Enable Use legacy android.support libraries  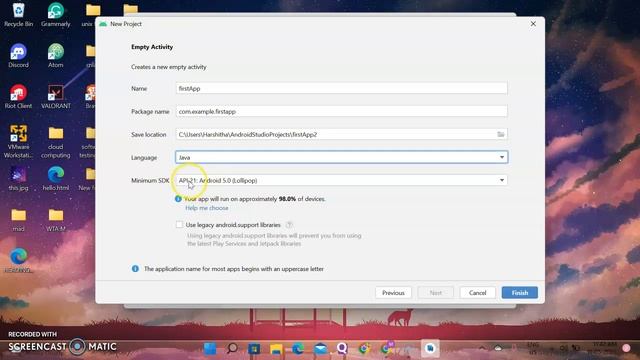tap(179, 224)
